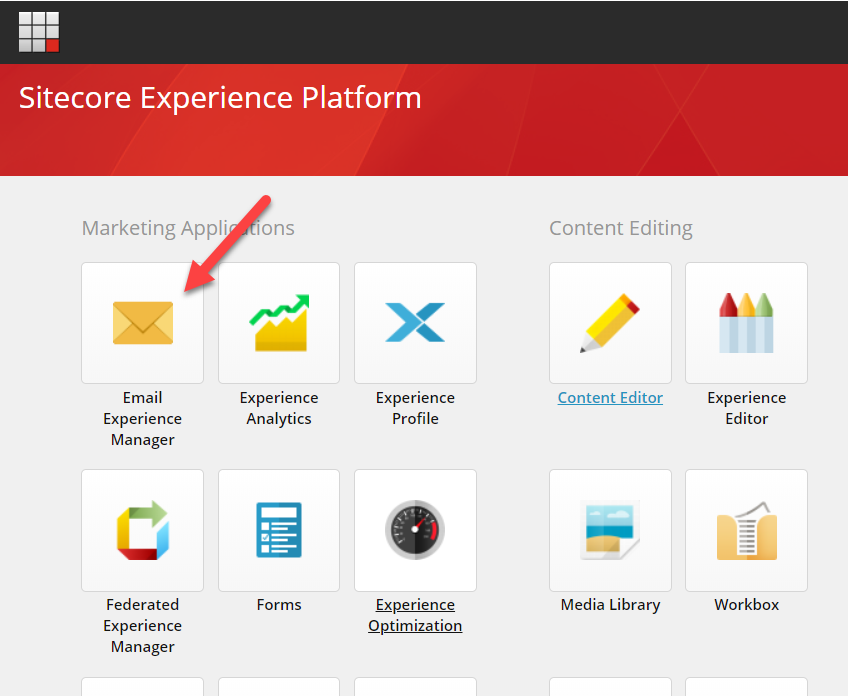Open Experience Optimization gauge icon
This screenshot has width=848, height=696.
pyautogui.click(x=415, y=530)
